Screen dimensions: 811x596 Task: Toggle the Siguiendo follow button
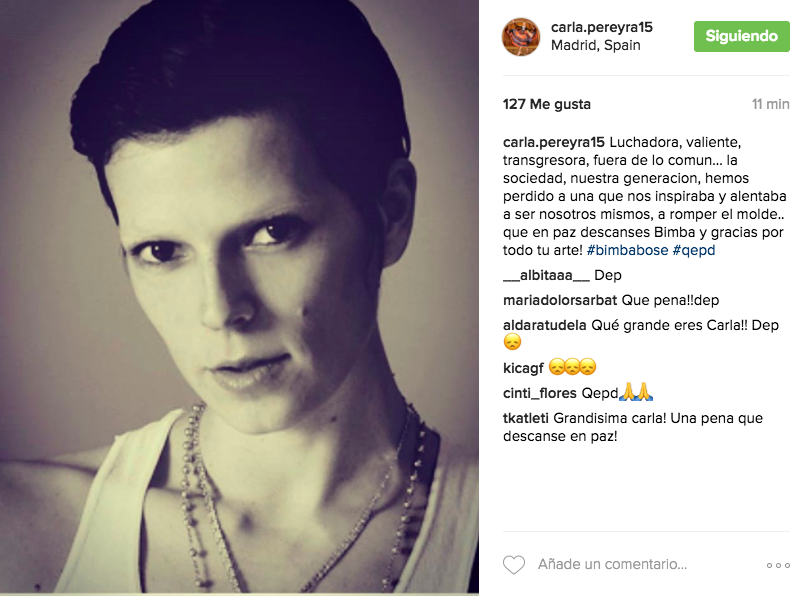pyautogui.click(x=742, y=36)
